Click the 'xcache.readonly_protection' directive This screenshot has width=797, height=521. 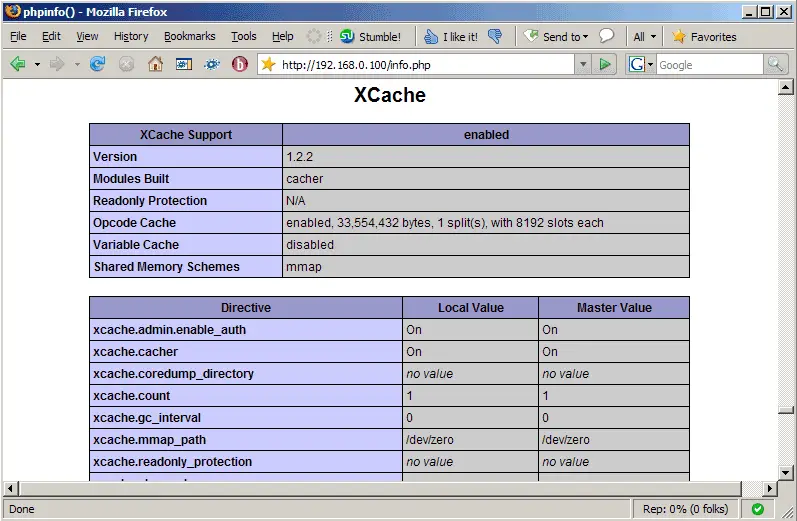click(172, 462)
